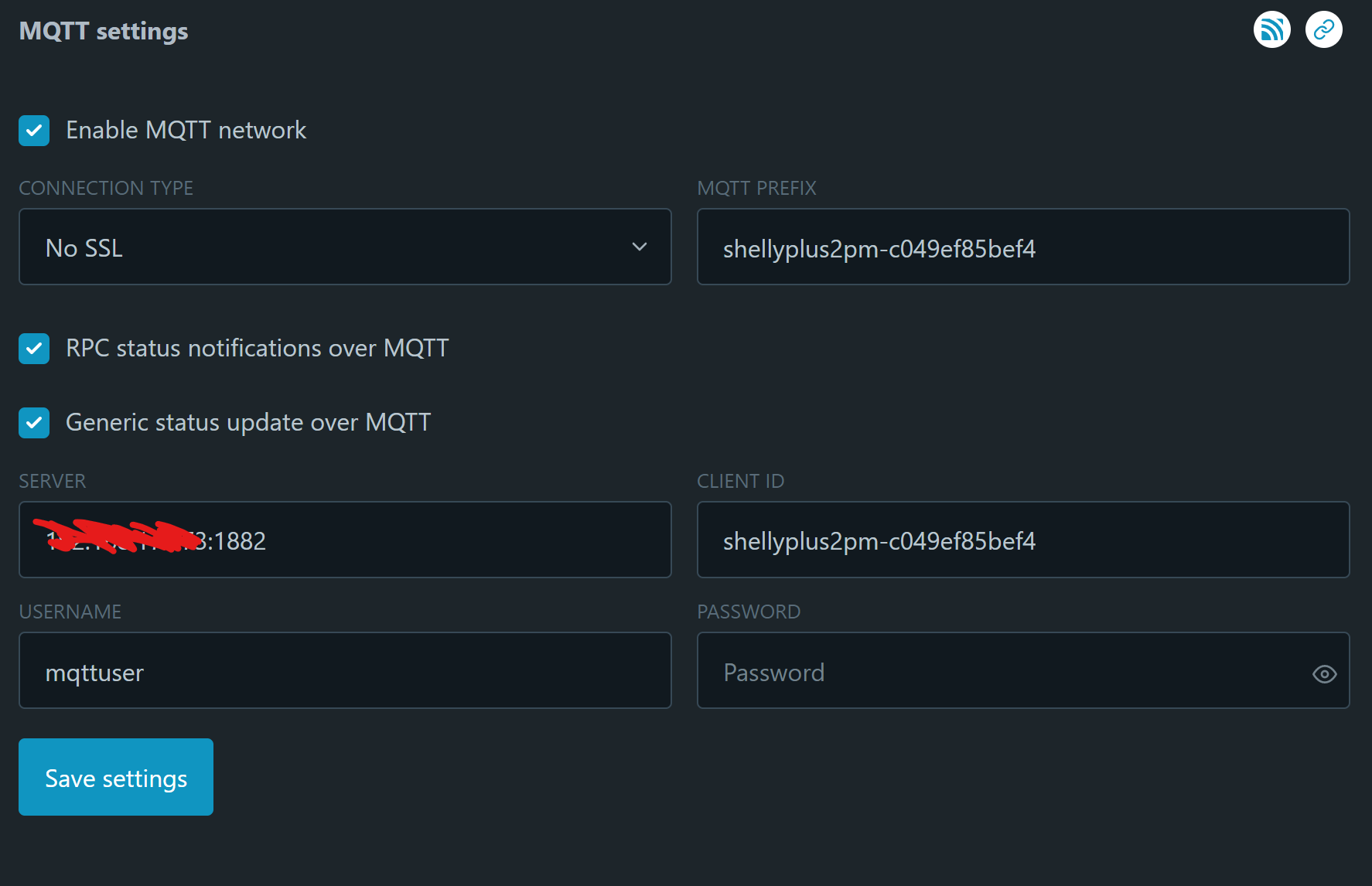This screenshot has height=886, width=1372.
Task: Click the CLIENT ID label
Action: [740, 481]
